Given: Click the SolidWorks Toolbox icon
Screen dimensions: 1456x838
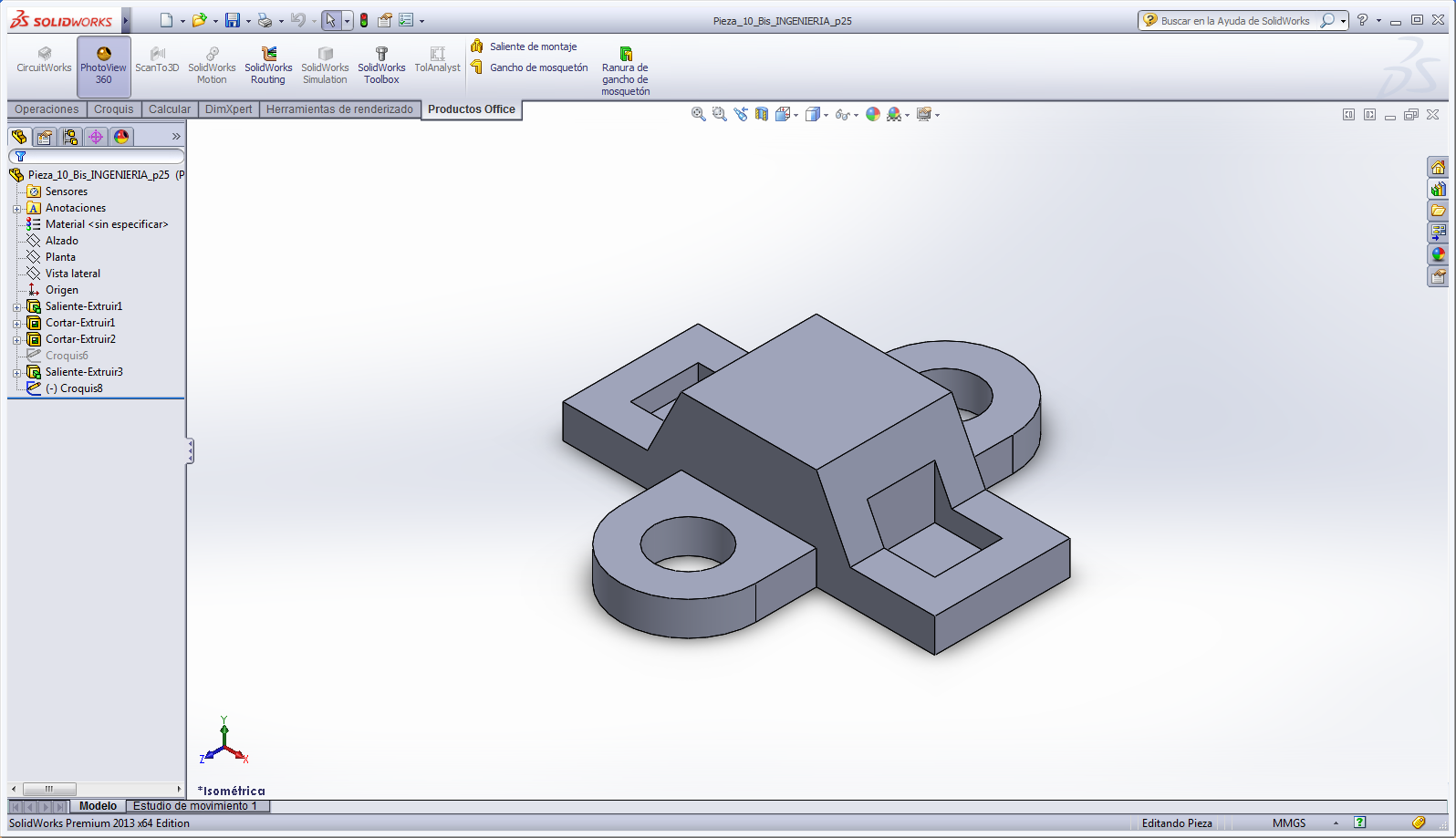Looking at the screenshot, I should click(381, 67).
